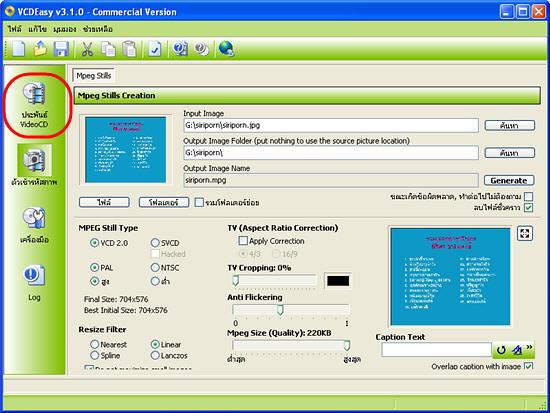Select the NTSC radio button

coord(155,267)
